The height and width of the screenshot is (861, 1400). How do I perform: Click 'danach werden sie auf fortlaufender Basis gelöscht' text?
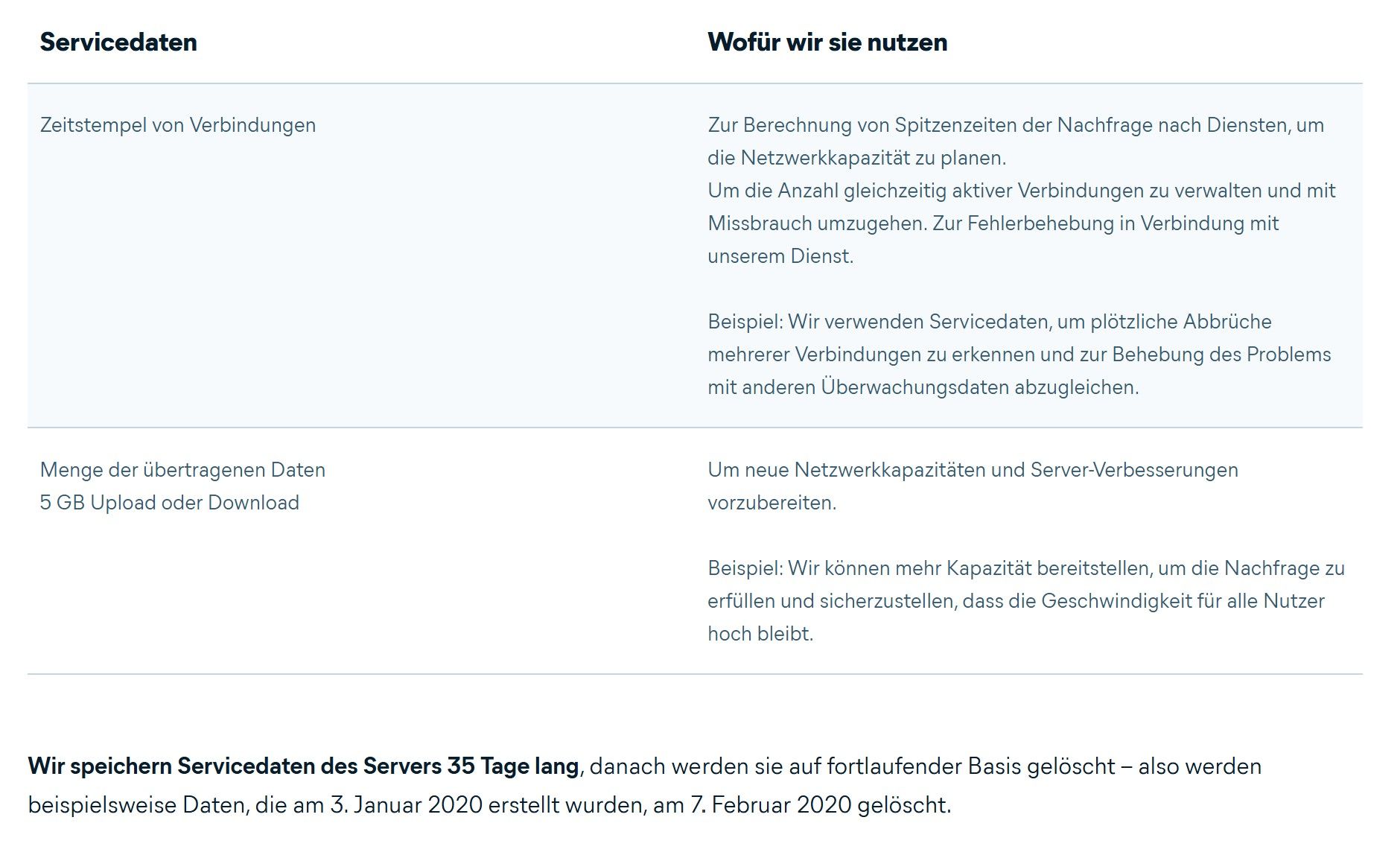click(853, 766)
